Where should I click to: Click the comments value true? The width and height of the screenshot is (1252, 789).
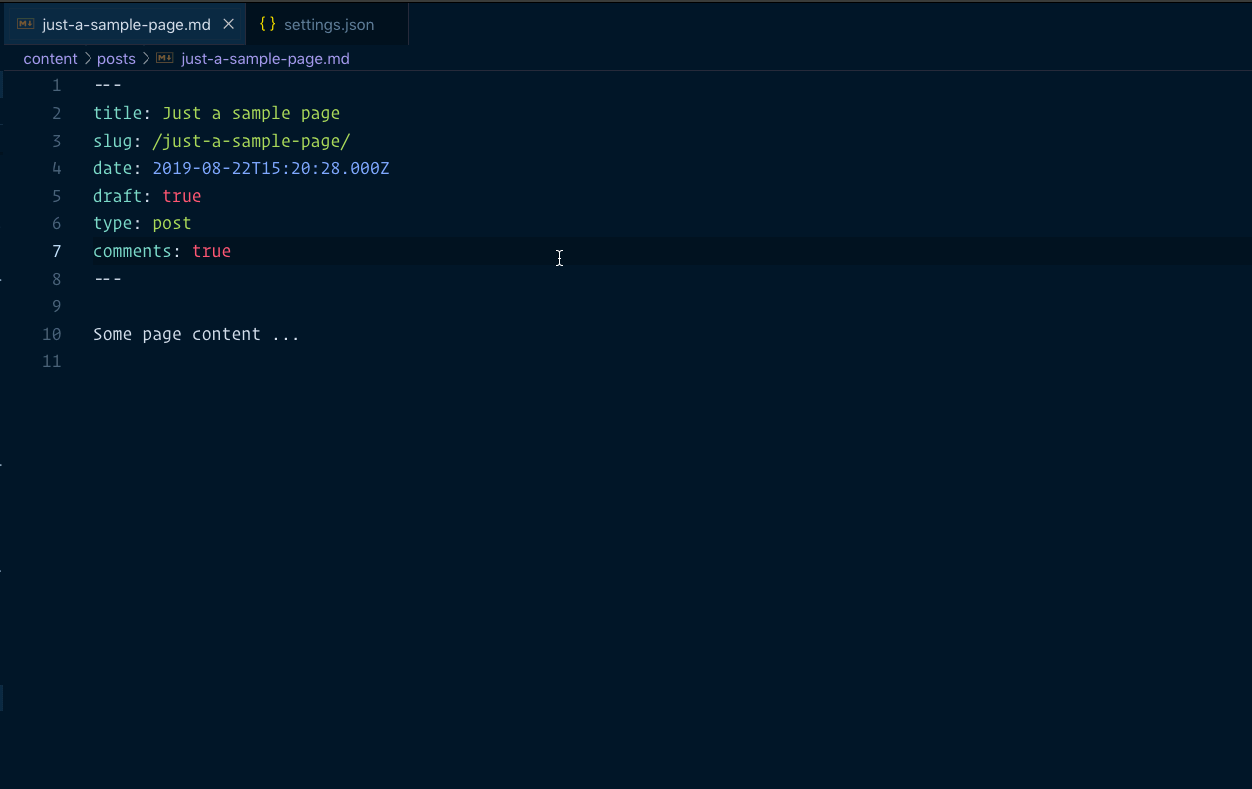pos(211,251)
